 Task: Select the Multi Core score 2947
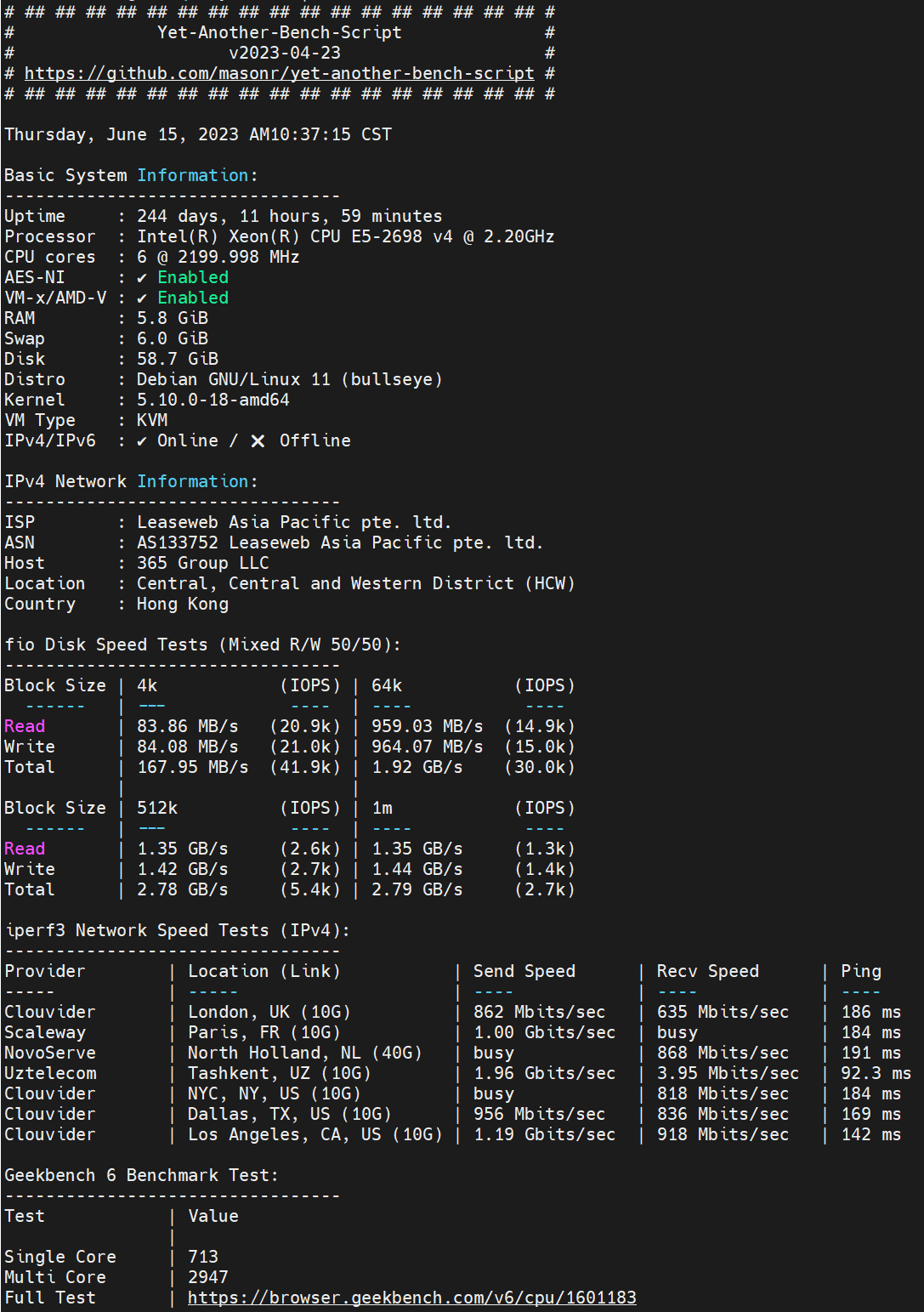click(208, 1277)
